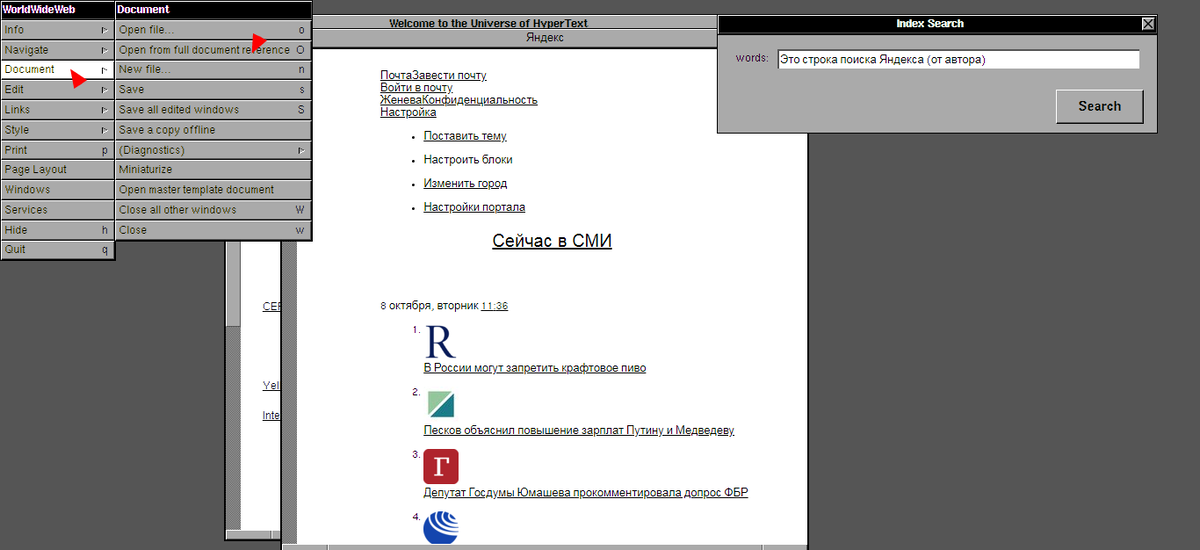Close the Index Search window
Image resolution: width=1200 pixels, height=550 pixels.
pos(1148,24)
